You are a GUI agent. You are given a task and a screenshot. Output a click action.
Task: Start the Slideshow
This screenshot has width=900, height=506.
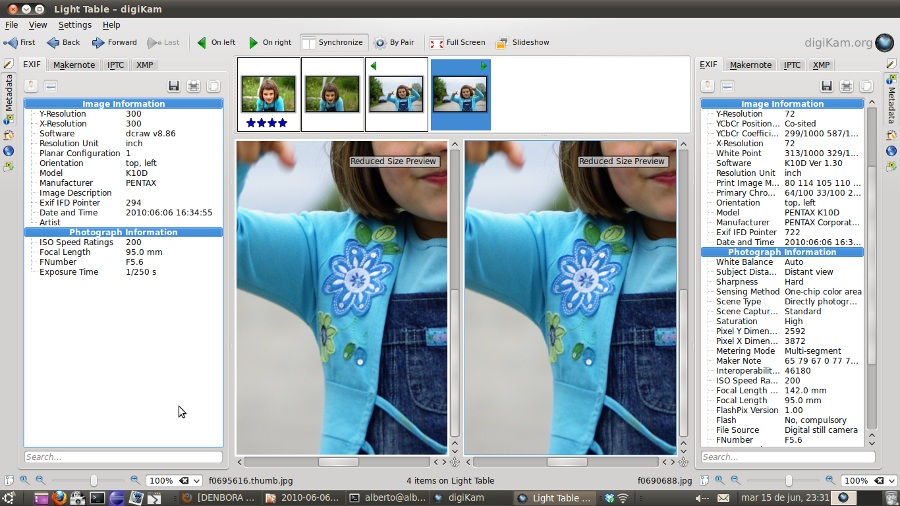point(523,42)
